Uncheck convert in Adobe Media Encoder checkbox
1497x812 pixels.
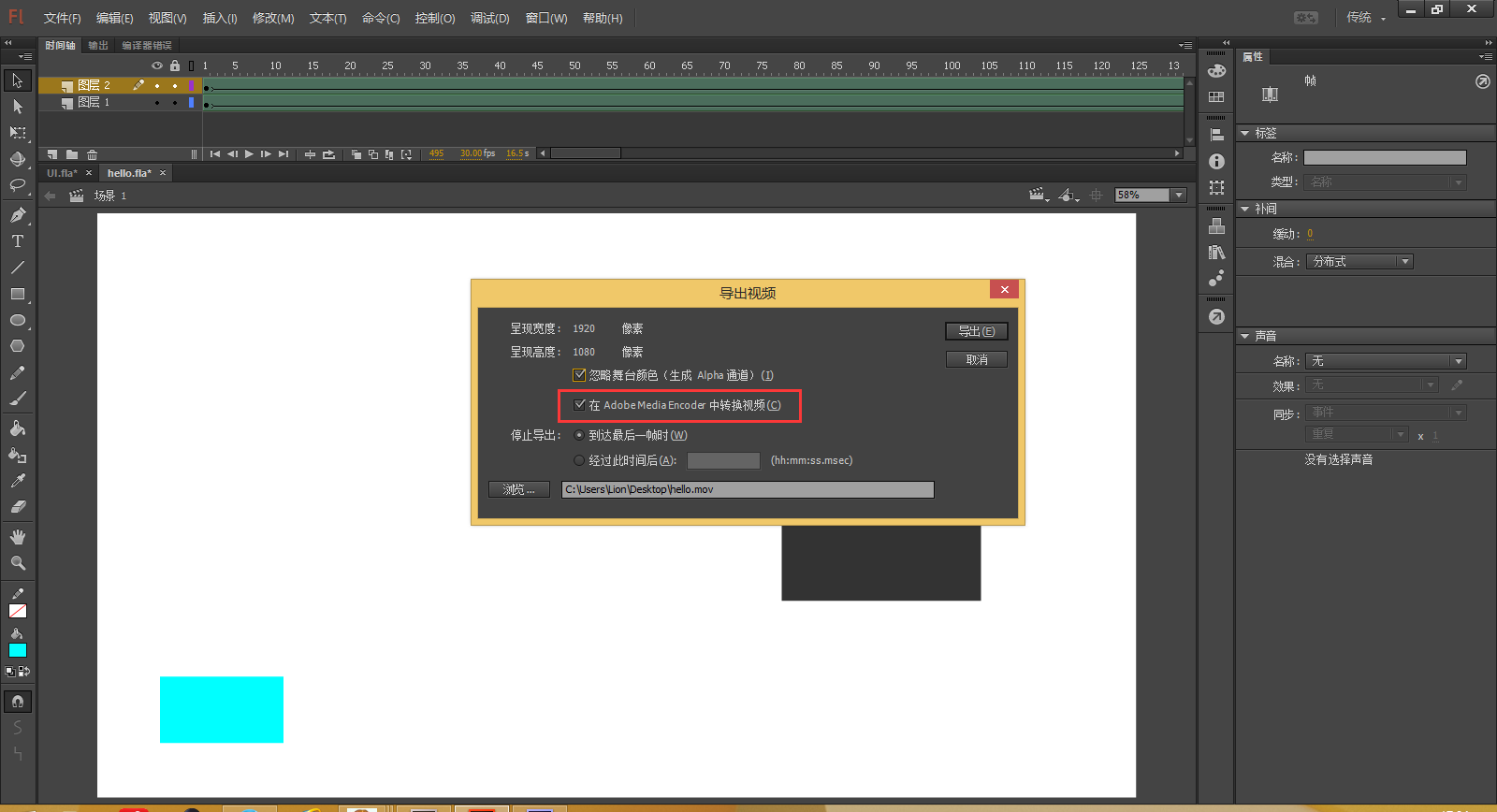[580, 405]
